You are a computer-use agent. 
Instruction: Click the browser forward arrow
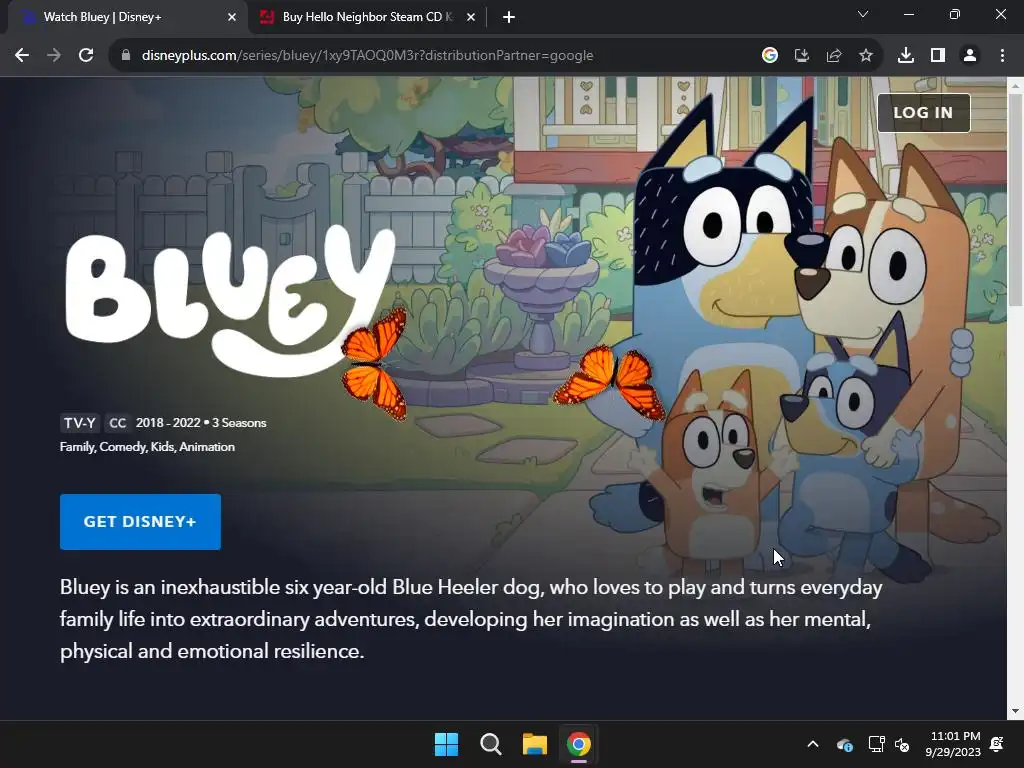point(54,56)
